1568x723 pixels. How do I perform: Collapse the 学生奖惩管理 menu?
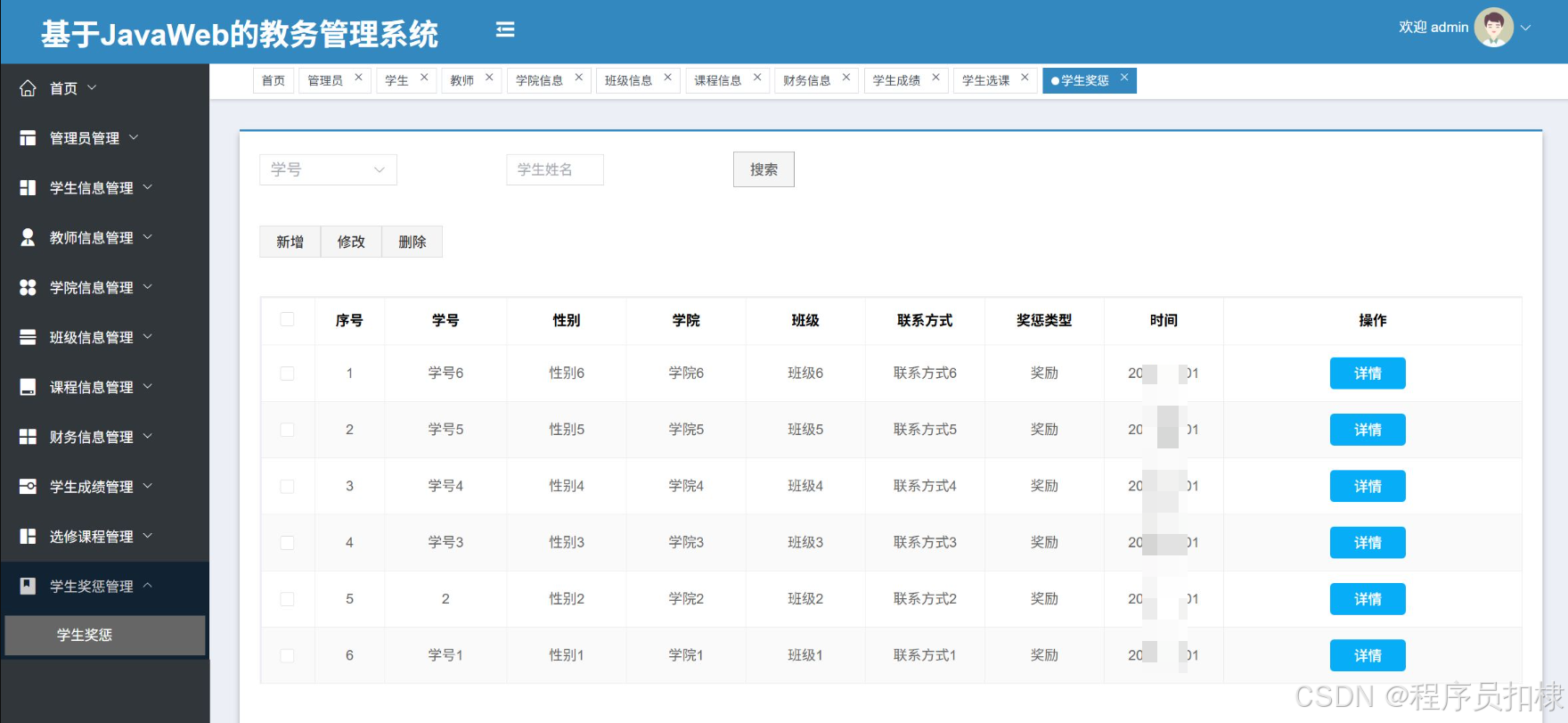148,586
